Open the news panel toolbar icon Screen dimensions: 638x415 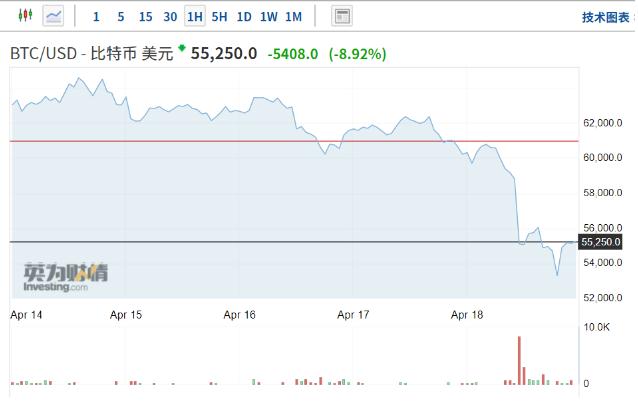pyautogui.click(x=342, y=16)
